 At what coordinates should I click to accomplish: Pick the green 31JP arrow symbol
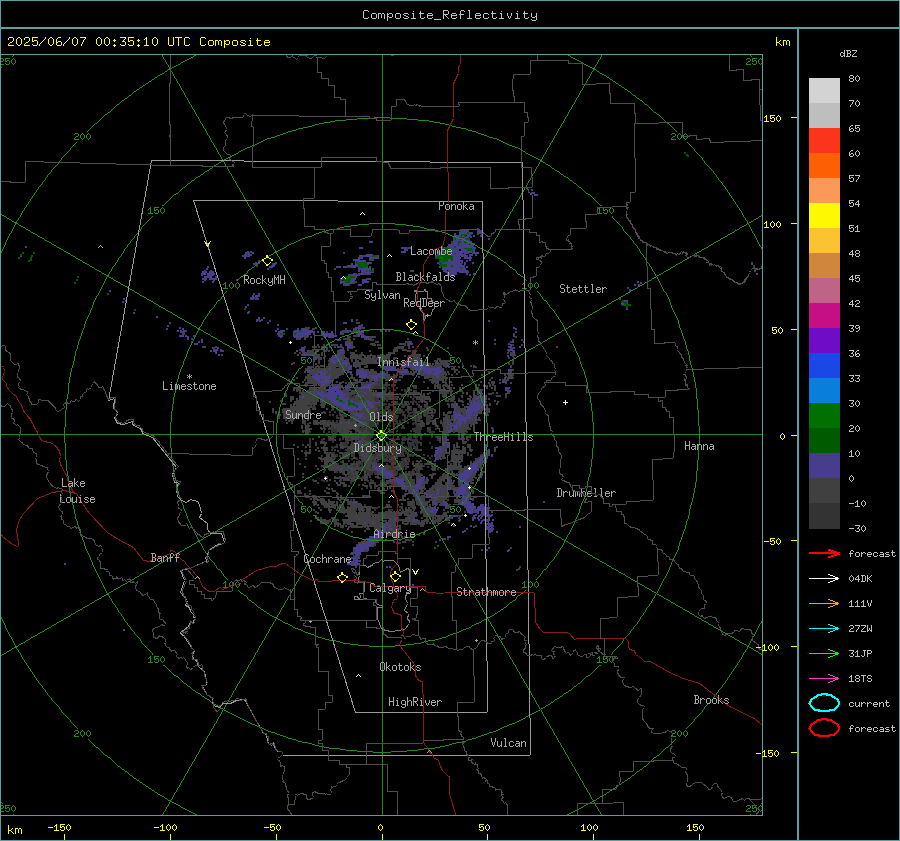coord(824,653)
